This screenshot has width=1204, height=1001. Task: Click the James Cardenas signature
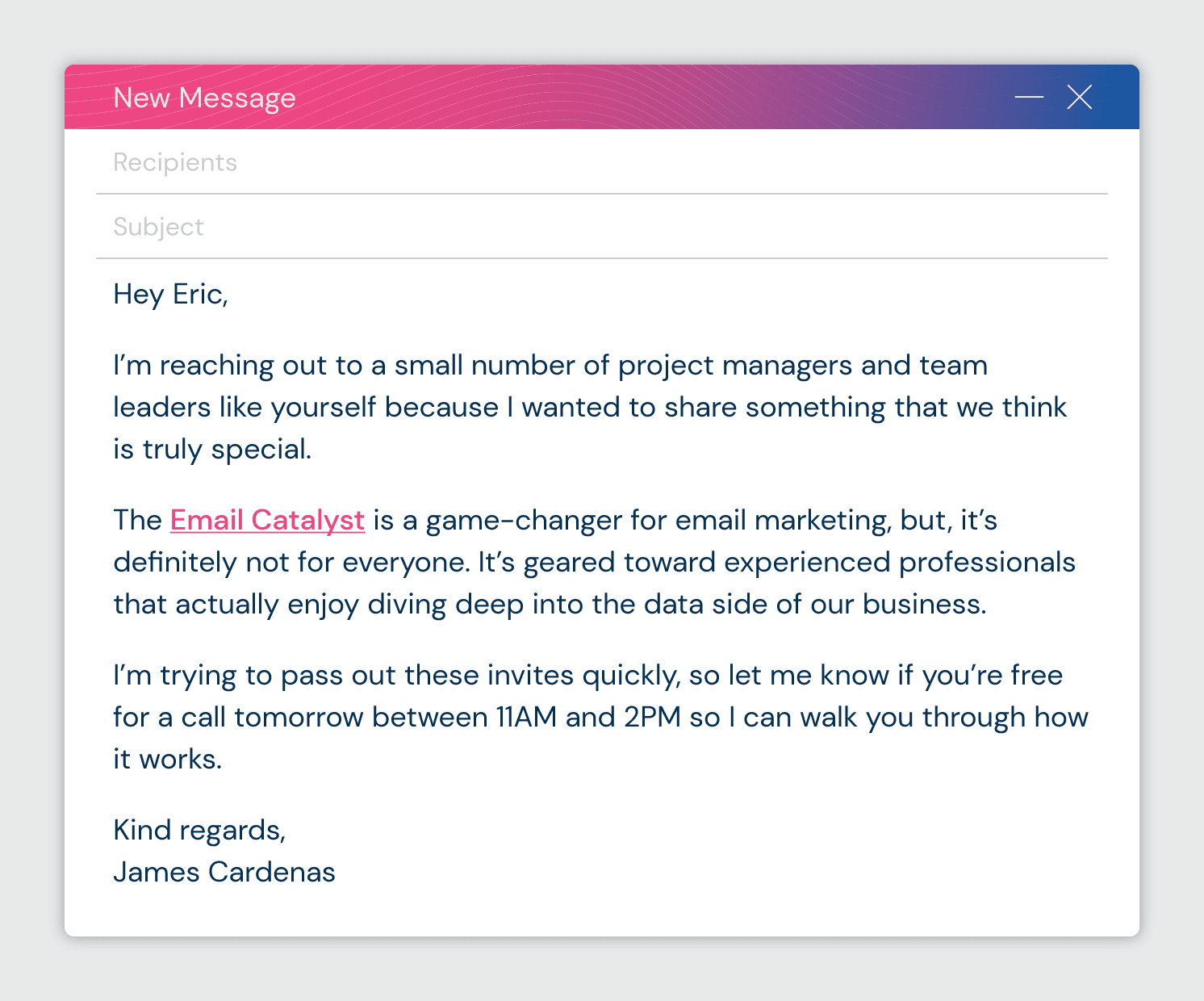pyautogui.click(x=224, y=873)
